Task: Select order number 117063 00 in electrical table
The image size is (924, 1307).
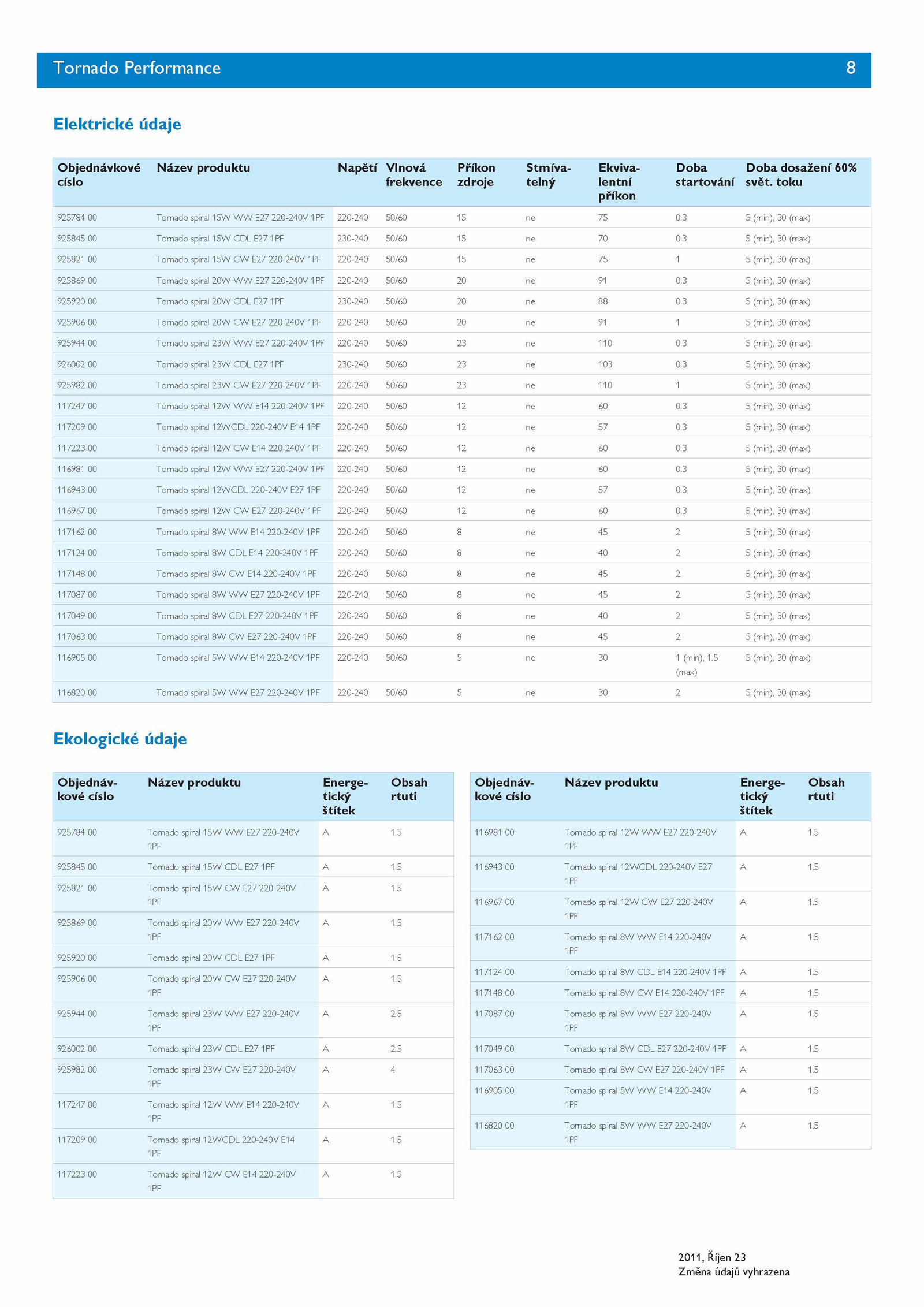Action: tap(77, 636)
